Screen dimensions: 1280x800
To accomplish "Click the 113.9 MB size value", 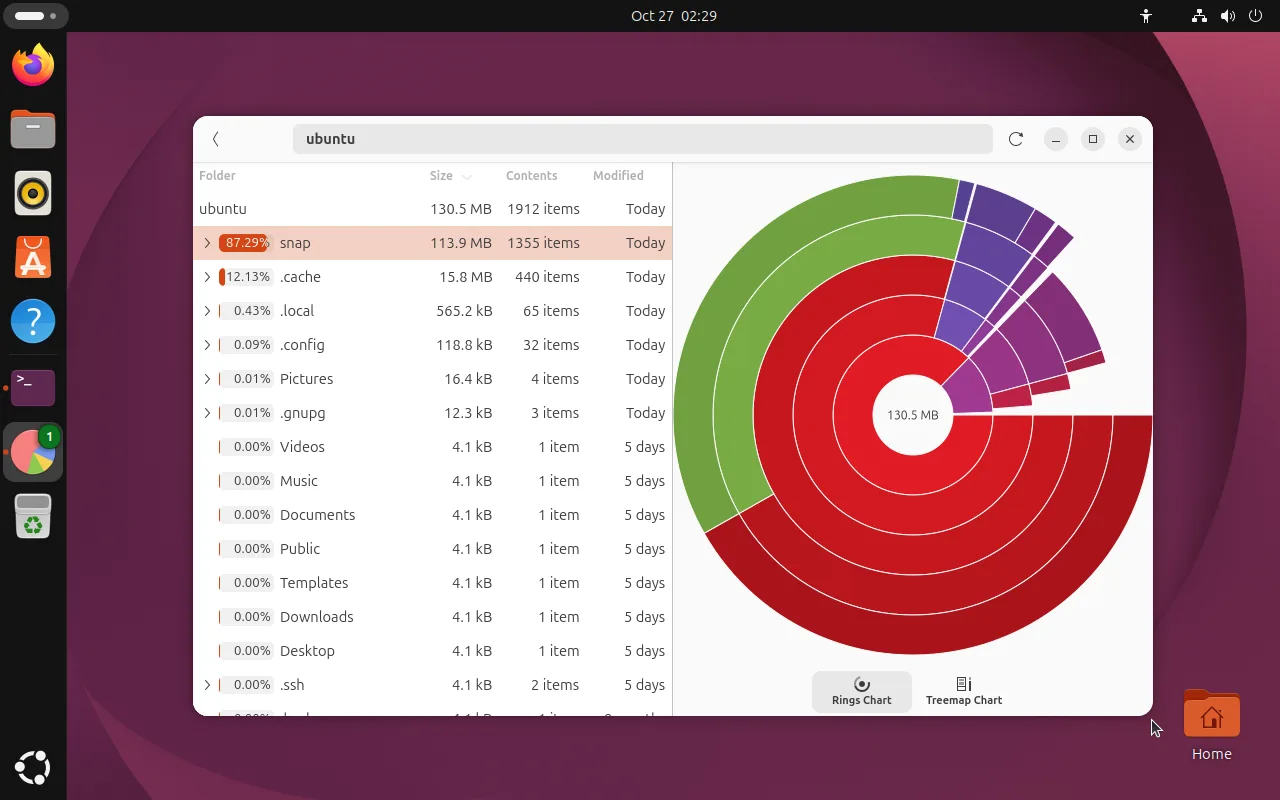I will tap(461, 243).
